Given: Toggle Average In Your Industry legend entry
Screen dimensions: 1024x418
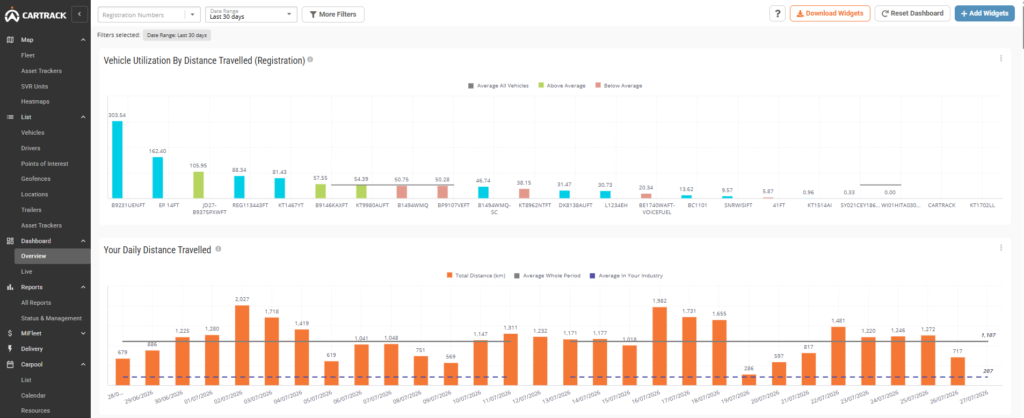Looking at the screenshot, I should [x=626, y=276].
